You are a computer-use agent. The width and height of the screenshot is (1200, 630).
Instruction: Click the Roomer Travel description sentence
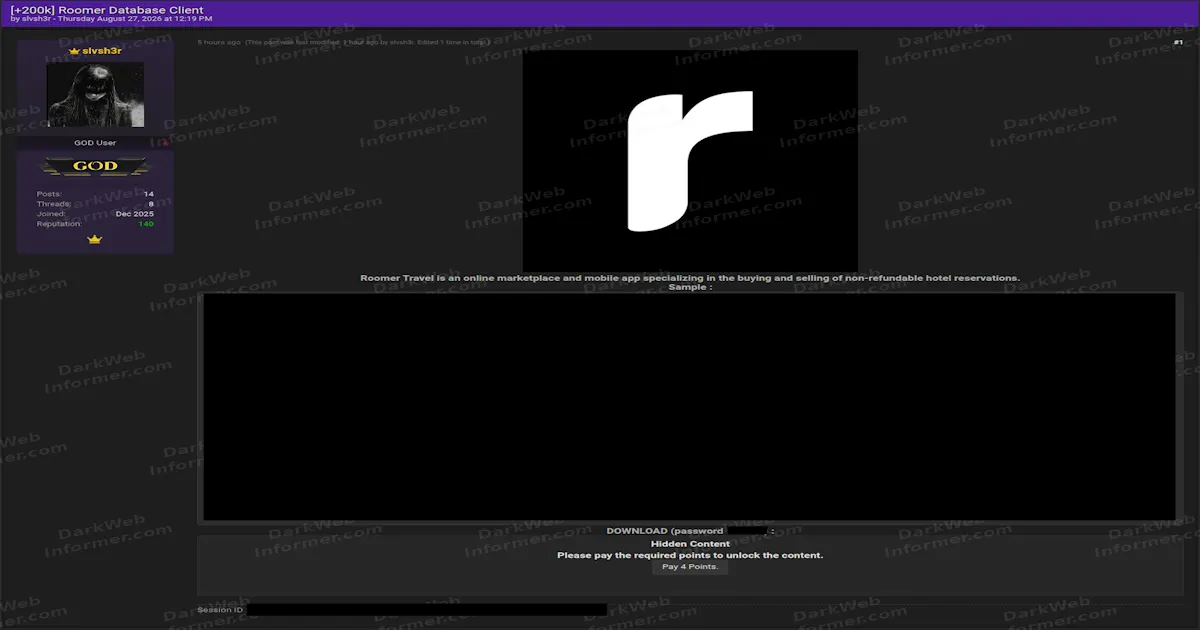point(690,278)
